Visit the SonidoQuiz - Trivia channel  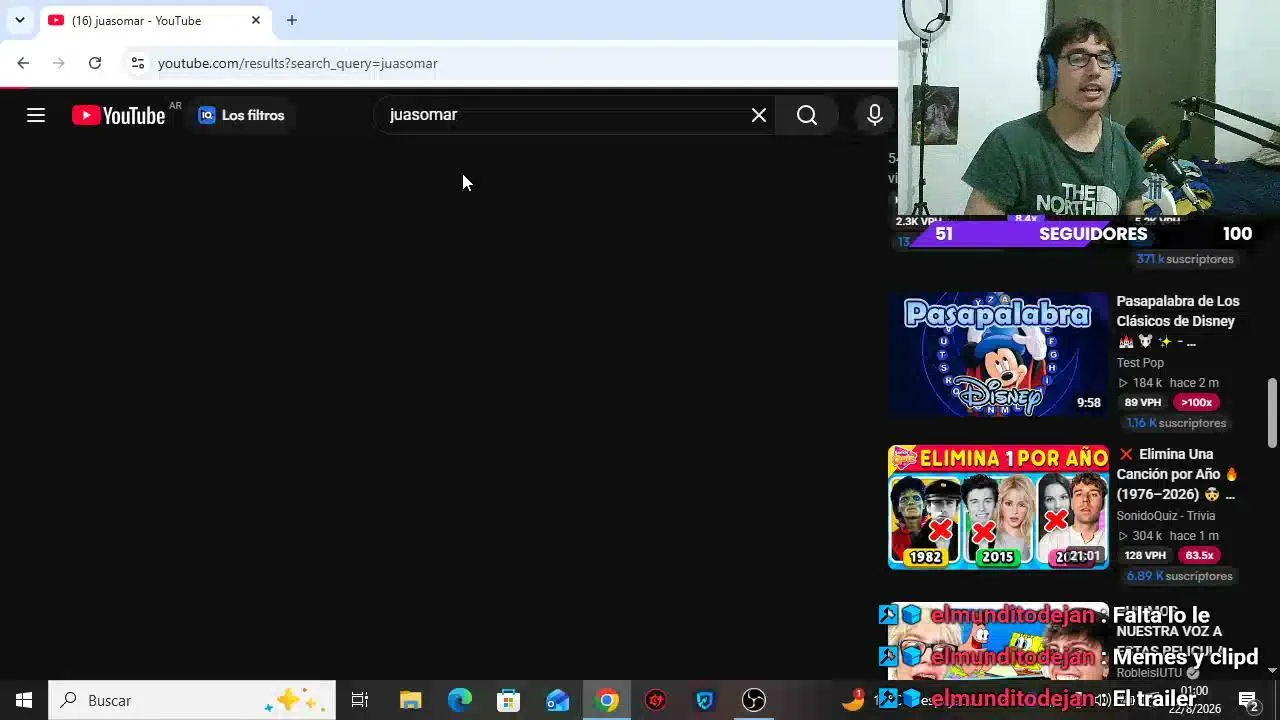[1166, 516]
